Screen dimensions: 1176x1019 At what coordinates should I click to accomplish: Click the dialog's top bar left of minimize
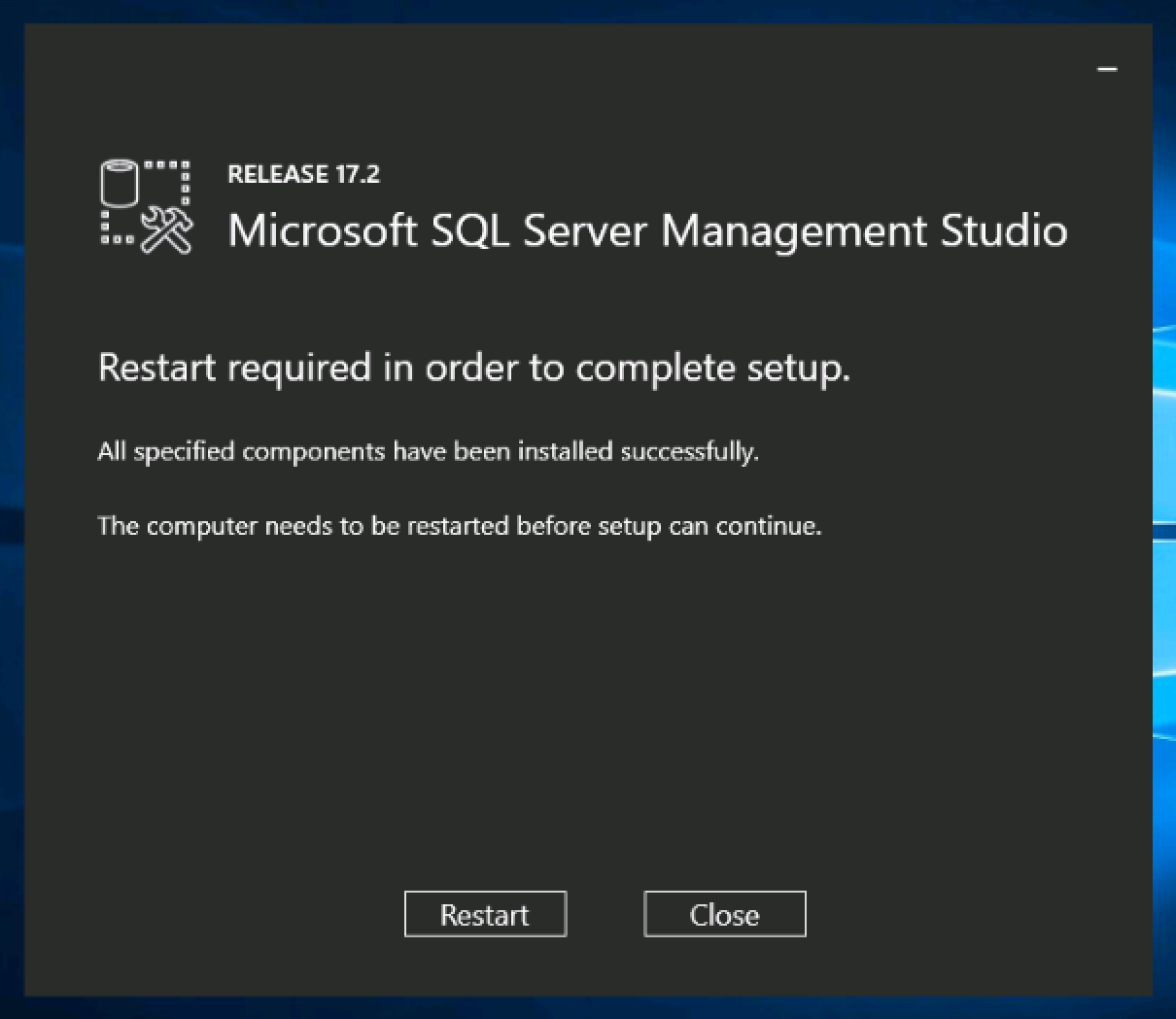click(x=583, y=69)
